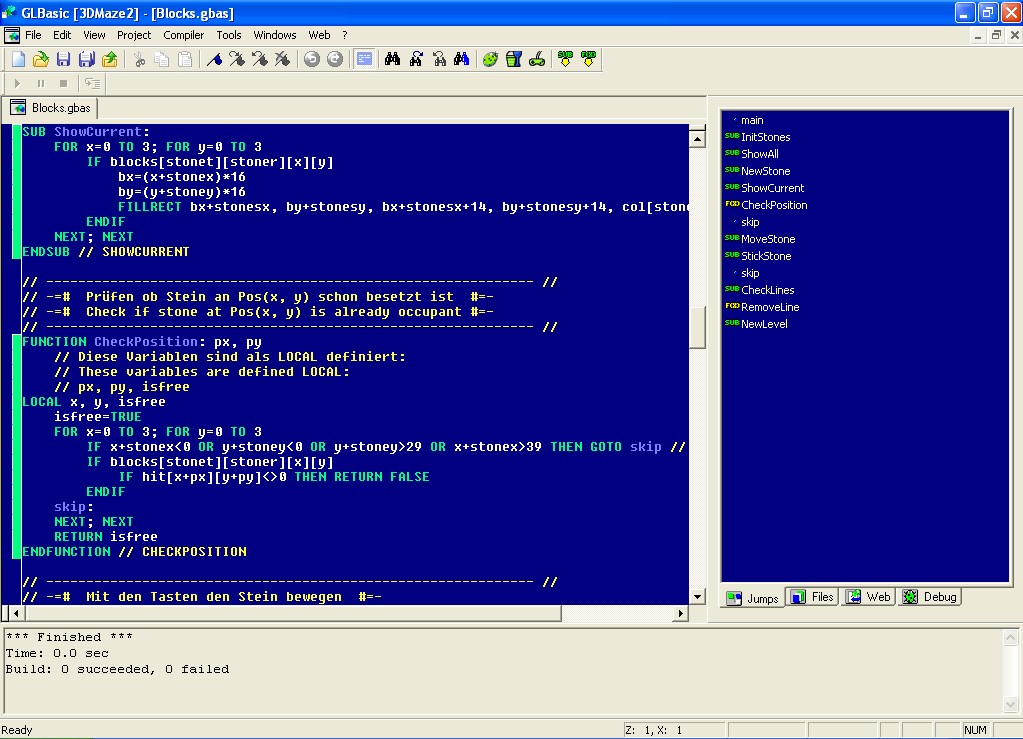Click the Save All double-floppy icon
1023x739 pixels.
pos(86,59)
